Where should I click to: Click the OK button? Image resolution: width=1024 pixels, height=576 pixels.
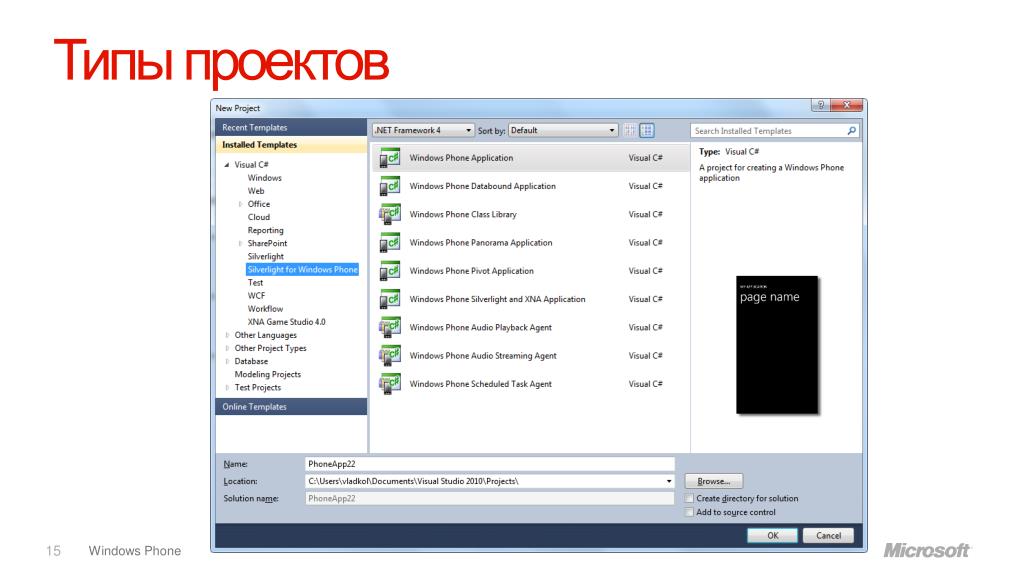[x=772, y=536]
